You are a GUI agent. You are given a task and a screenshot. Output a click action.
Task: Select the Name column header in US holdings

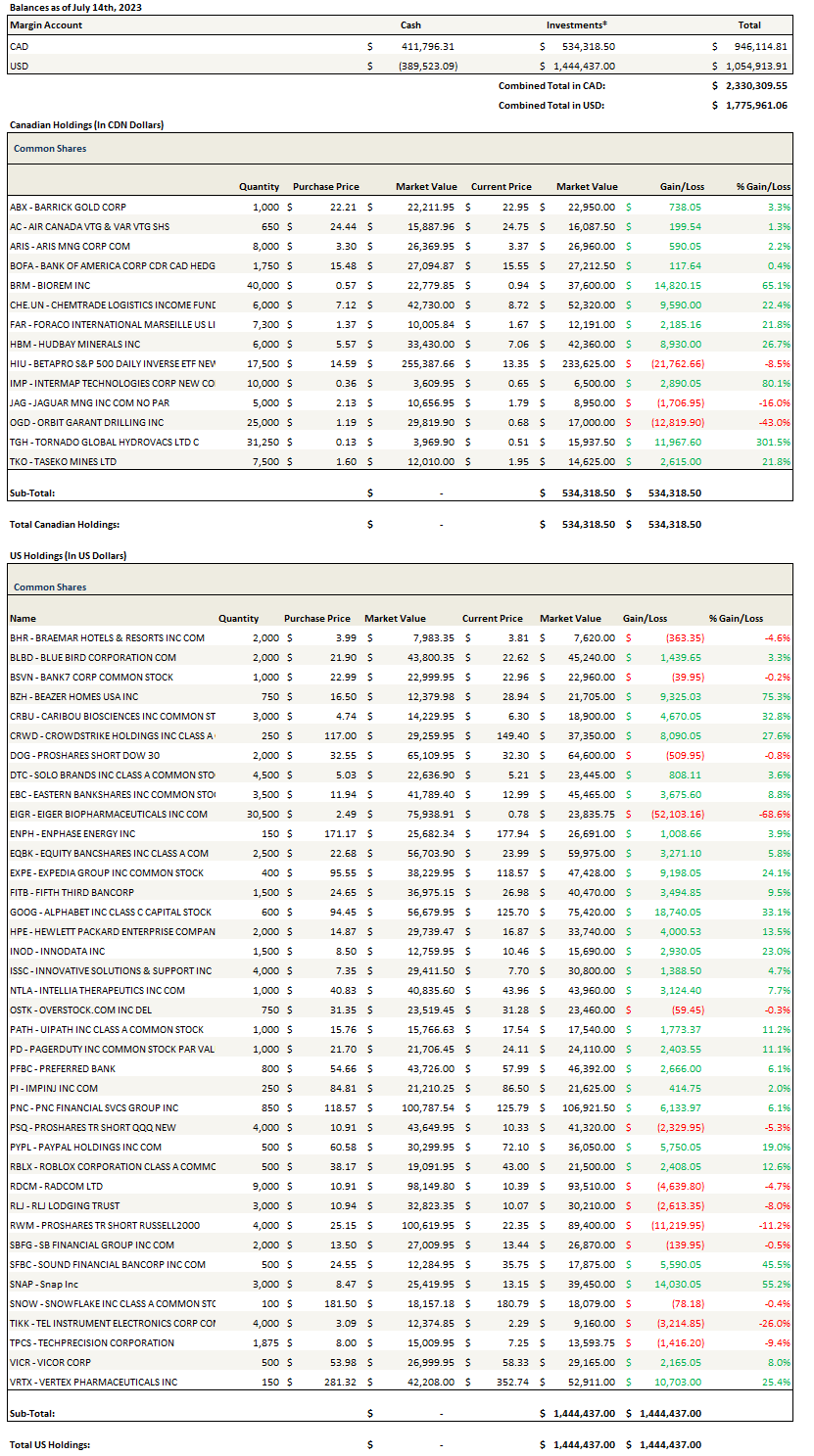(23, 619)
